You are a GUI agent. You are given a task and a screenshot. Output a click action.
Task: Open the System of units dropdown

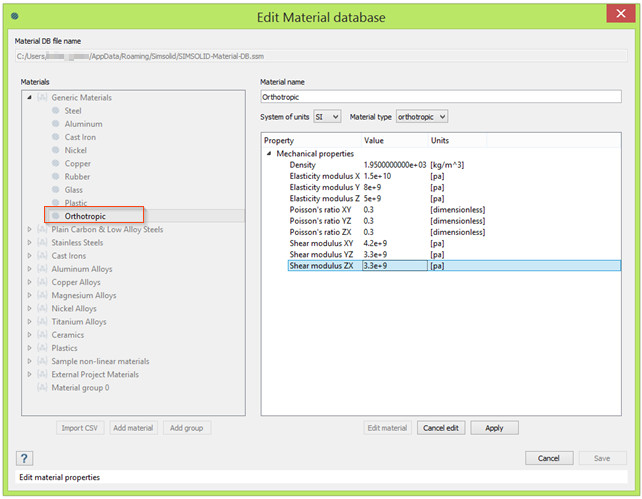pyautogui.click(x=327, y=117)
